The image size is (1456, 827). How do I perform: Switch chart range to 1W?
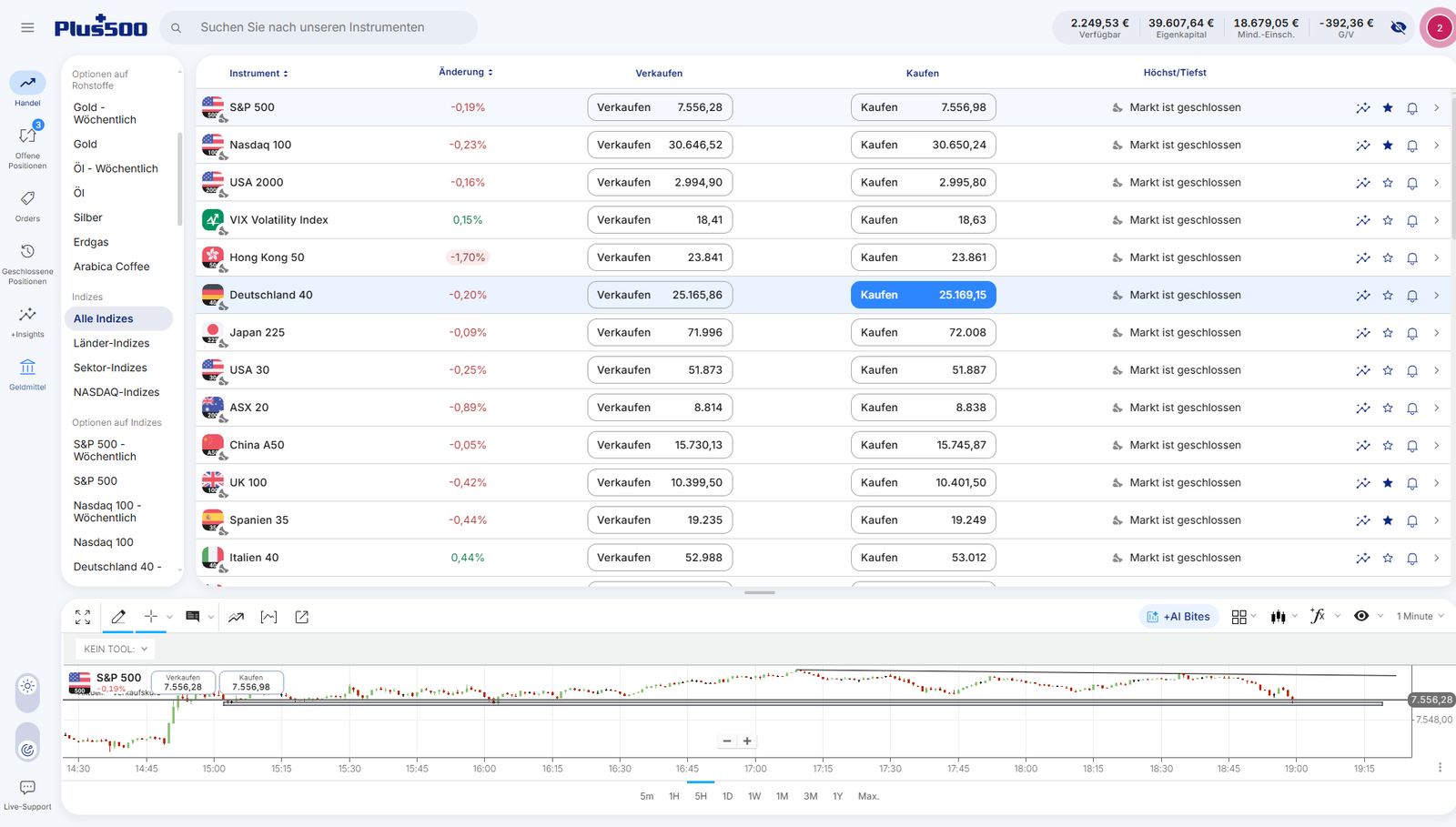[754, 796]
